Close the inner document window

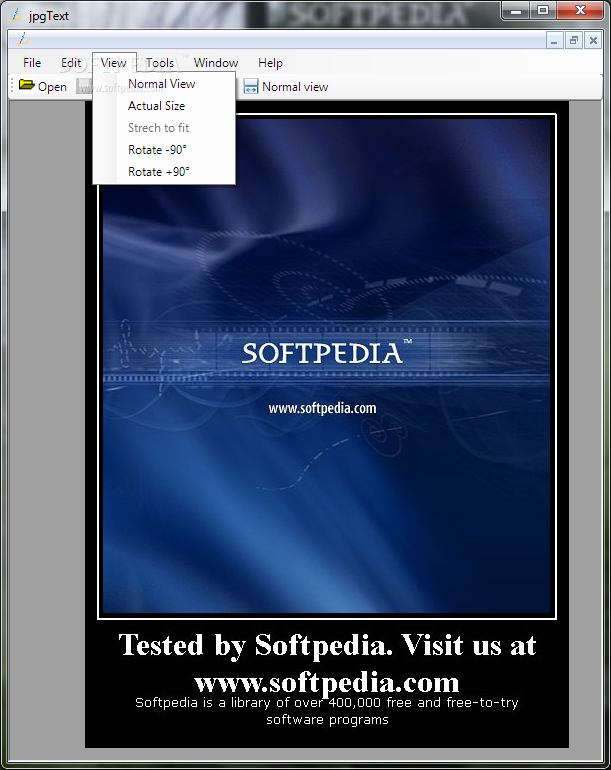[593, 40]
